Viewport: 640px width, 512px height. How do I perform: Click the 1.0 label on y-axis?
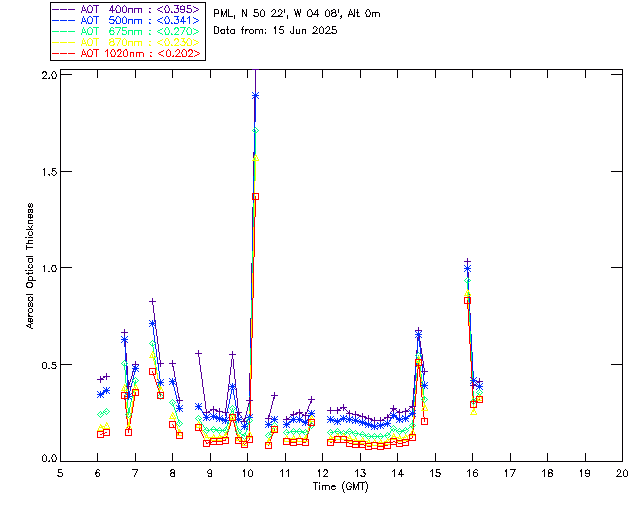(x=49, y=268)
